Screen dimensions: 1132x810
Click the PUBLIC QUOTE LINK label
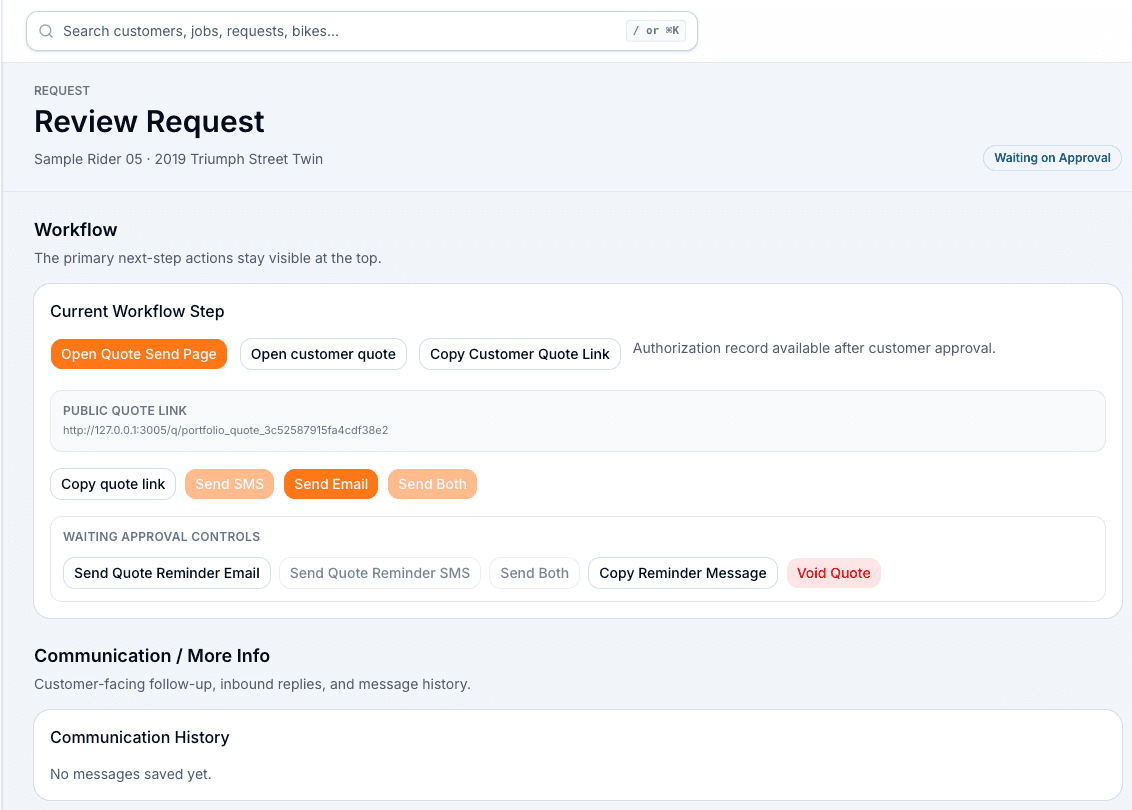click(125, 411)
